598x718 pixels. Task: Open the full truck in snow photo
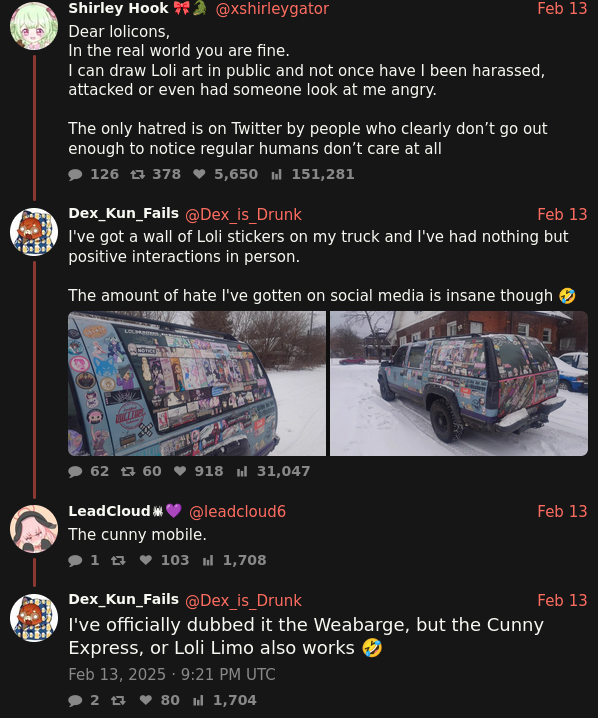coord(459,384)
